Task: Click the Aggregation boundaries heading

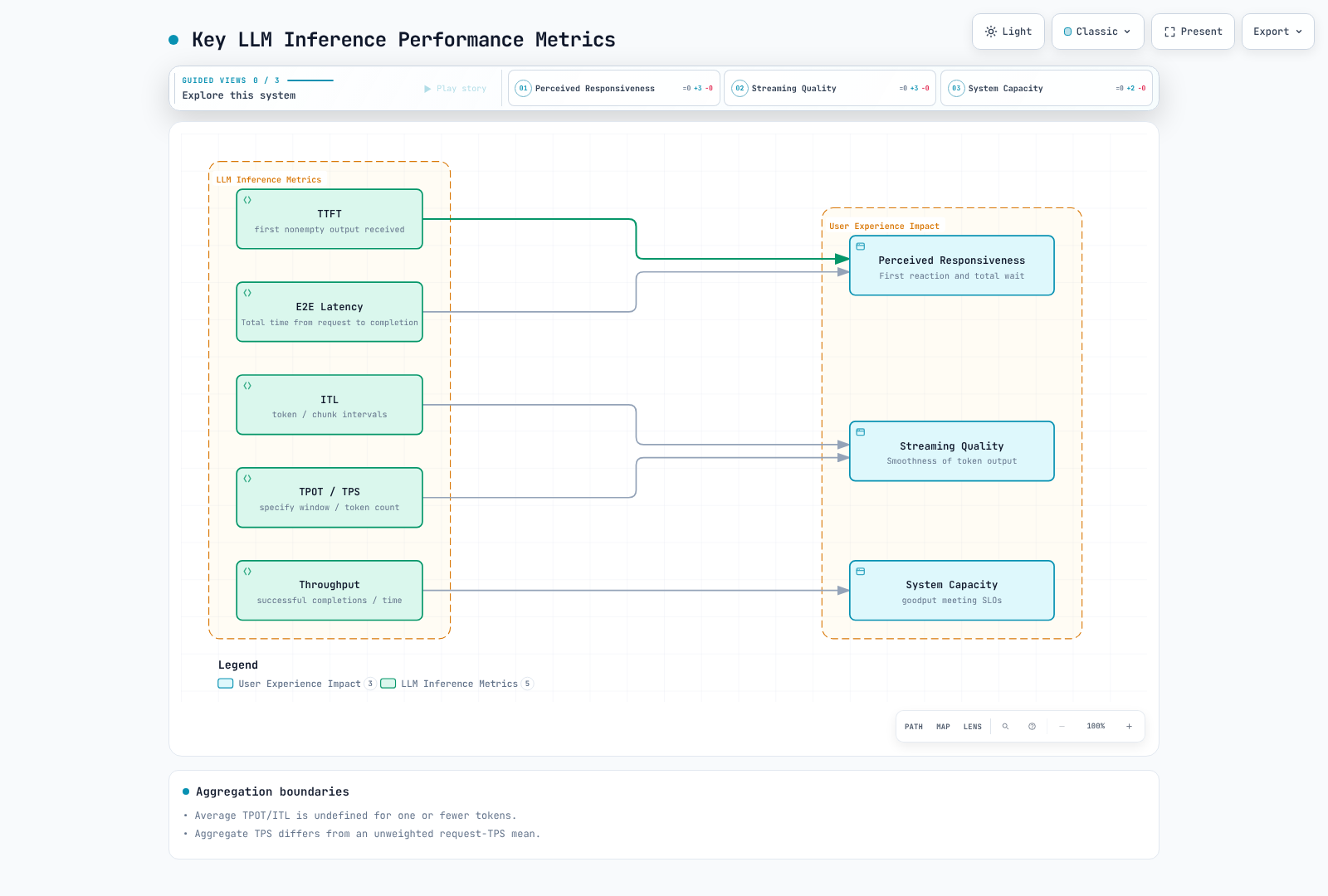Action: (272, 792)
